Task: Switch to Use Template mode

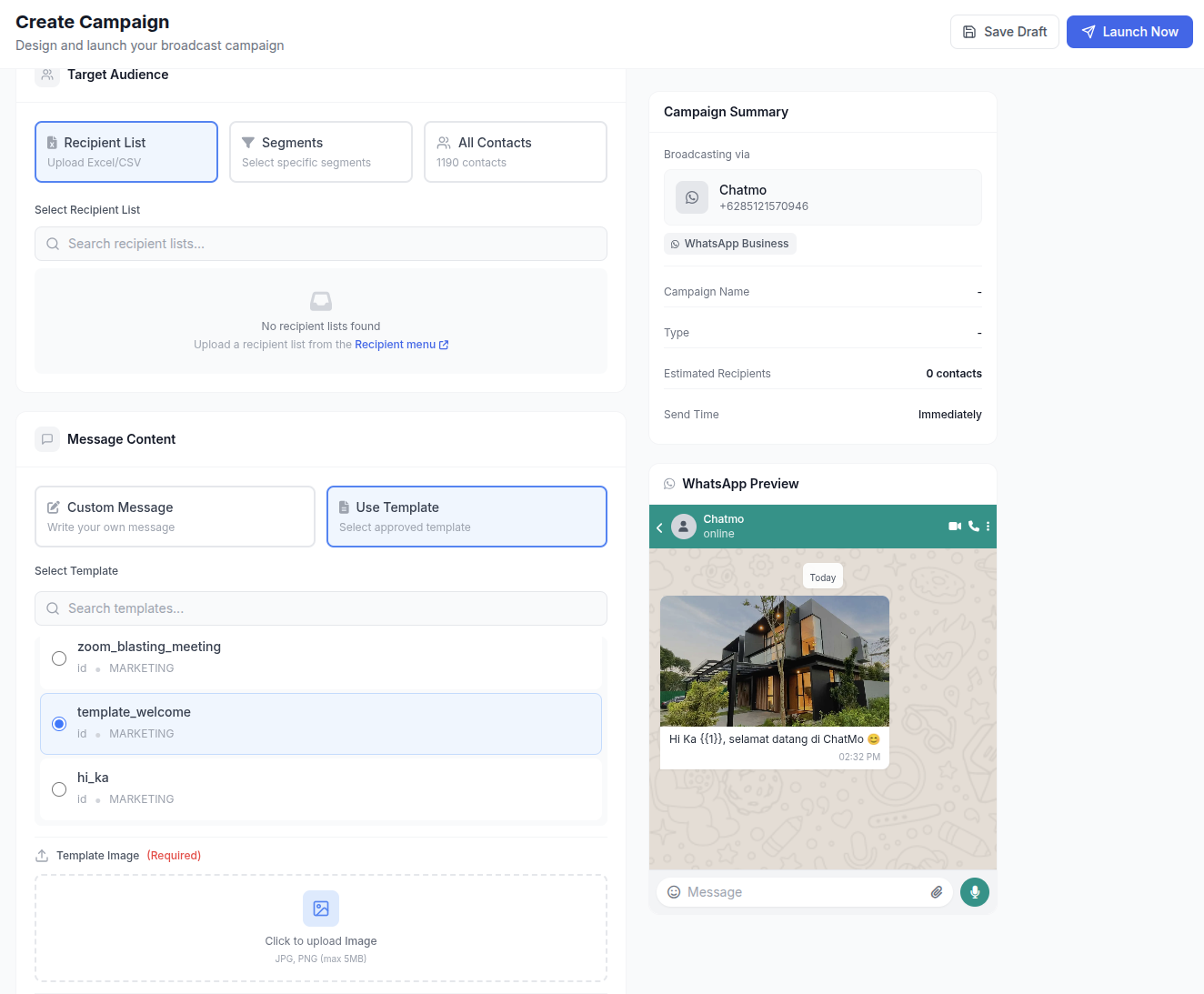Action: 467,517
